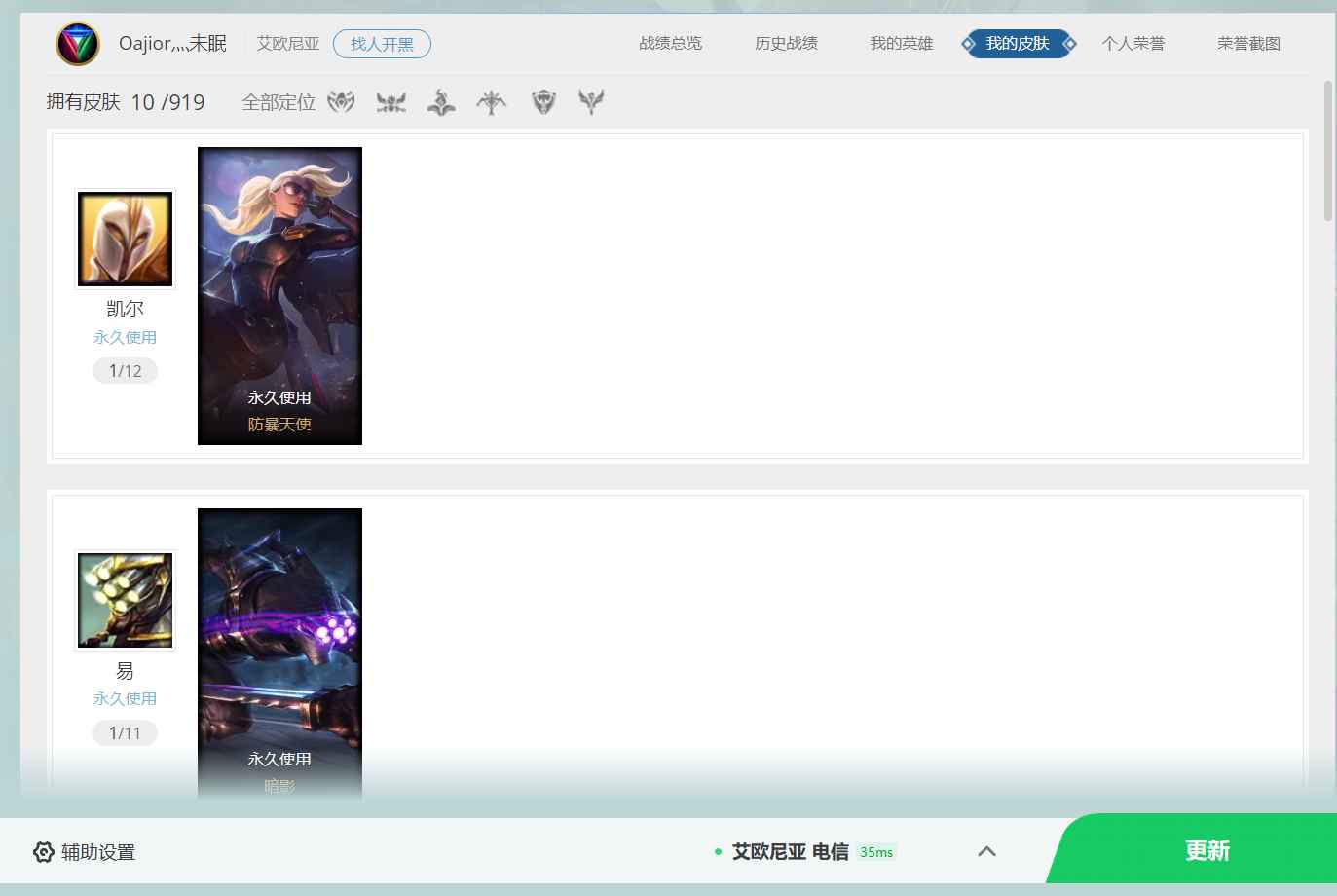Viewport: 1337px width, 896px height.
Task: Switch to the 历史战绩 tab
Action: coord(786,44)
